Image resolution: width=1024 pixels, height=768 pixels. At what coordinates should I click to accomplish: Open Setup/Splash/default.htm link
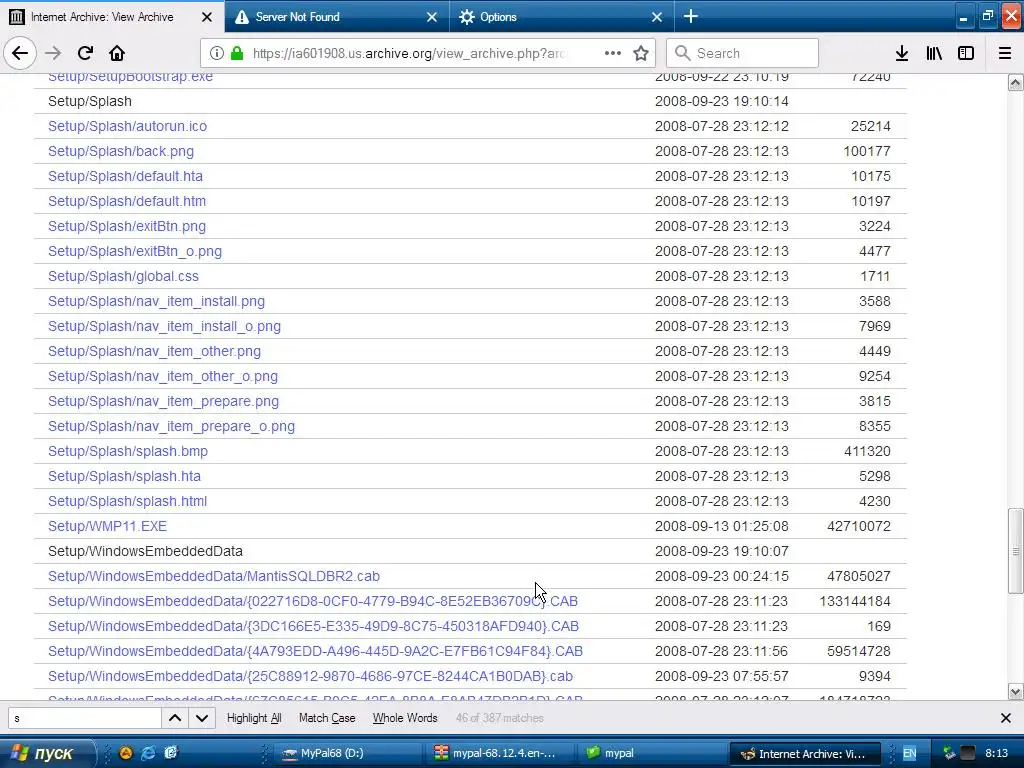[127, 201]
